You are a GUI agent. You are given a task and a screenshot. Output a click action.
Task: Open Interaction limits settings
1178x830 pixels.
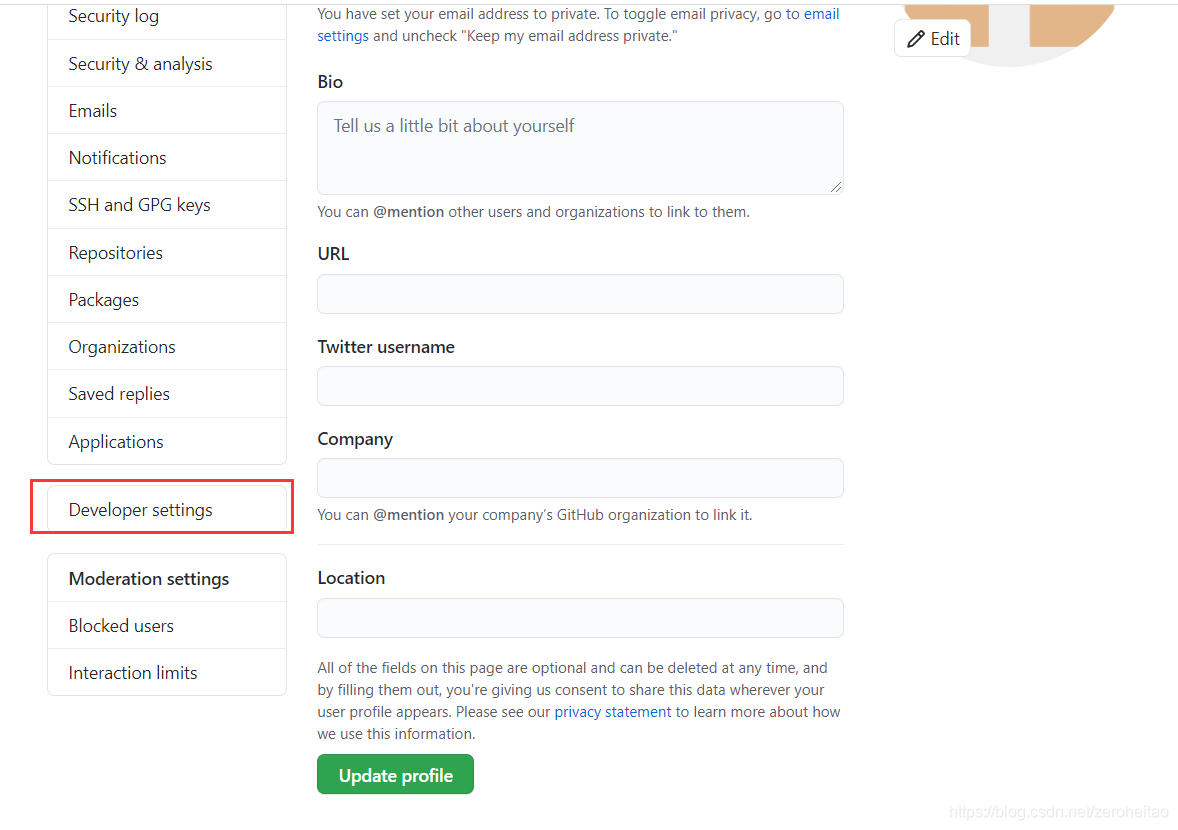click(x=132, y=672)
